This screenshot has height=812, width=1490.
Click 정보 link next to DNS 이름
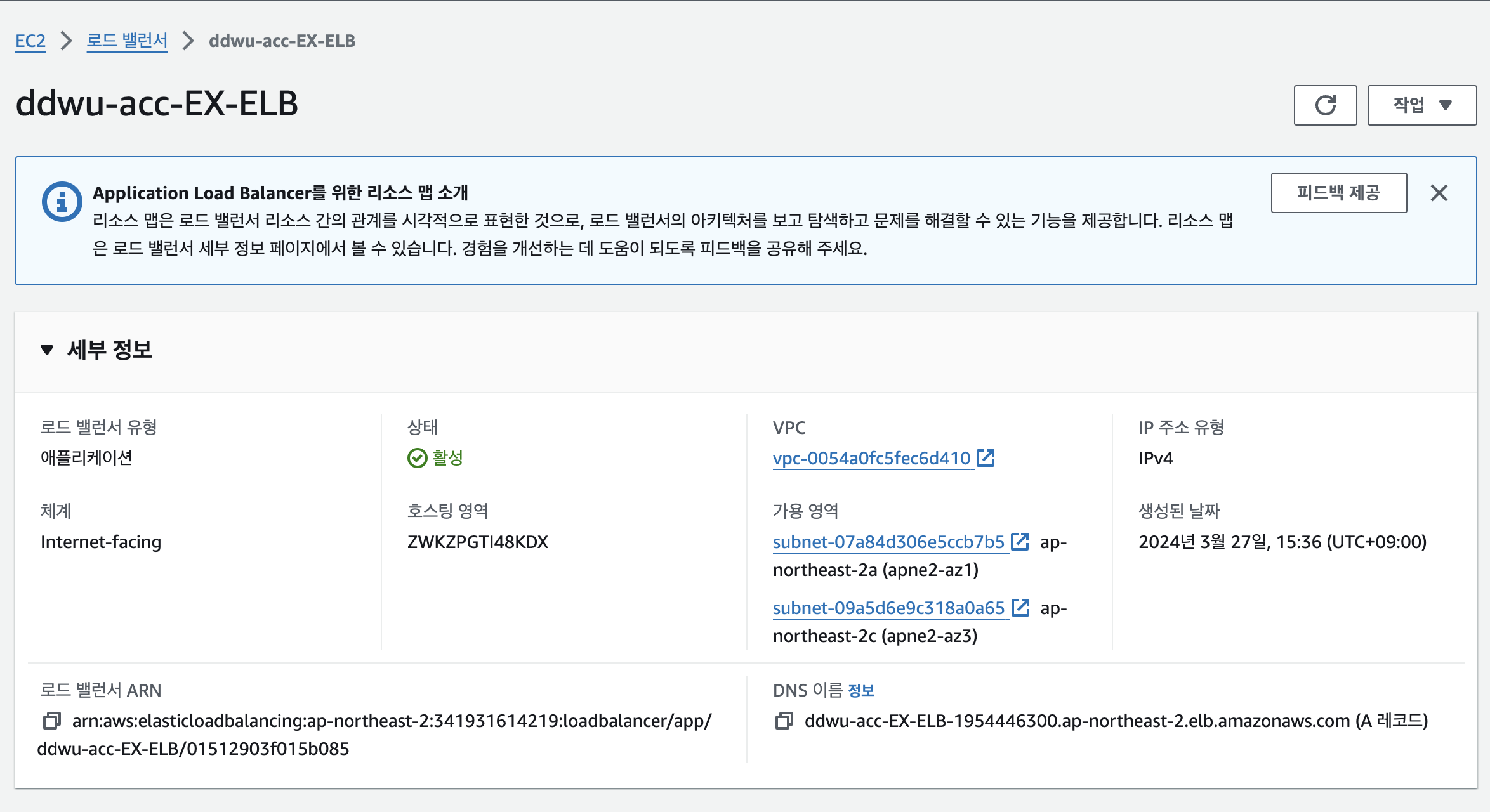tap(861, 690)
